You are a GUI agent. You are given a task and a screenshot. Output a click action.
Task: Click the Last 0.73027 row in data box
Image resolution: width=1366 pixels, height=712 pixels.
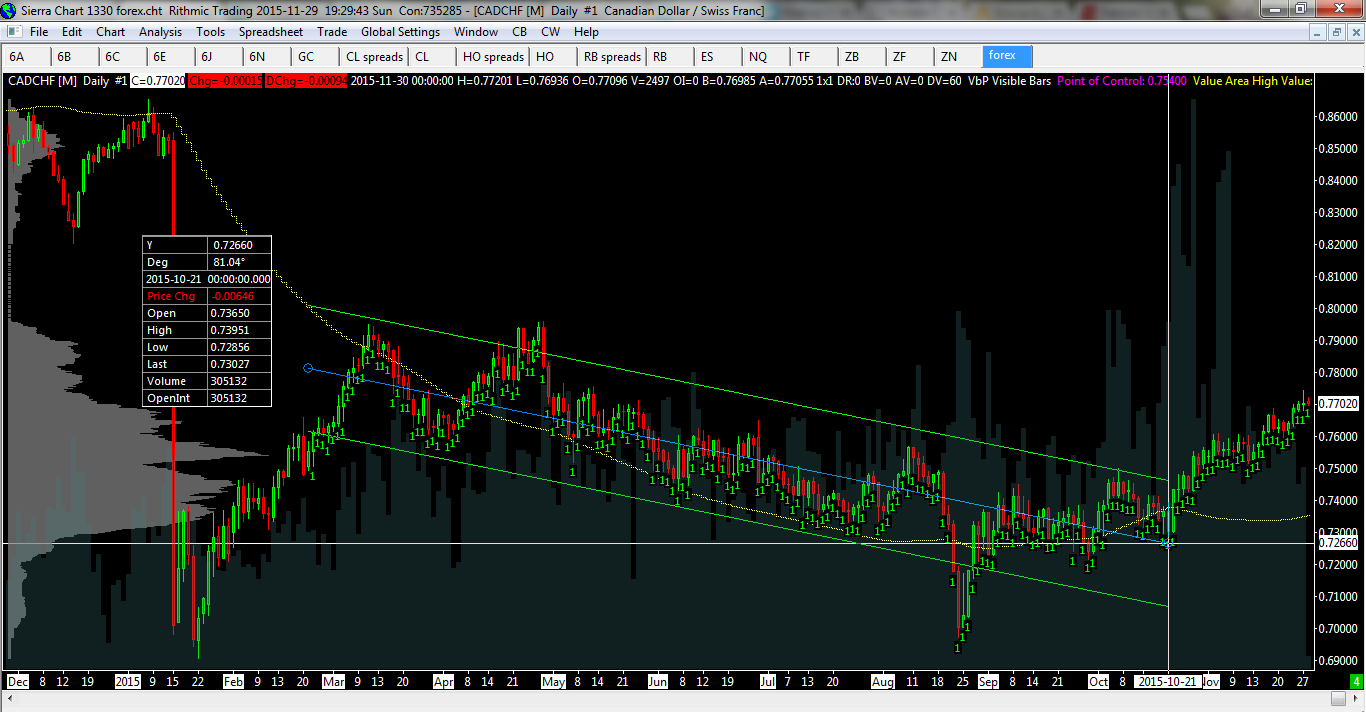(207, 364)
